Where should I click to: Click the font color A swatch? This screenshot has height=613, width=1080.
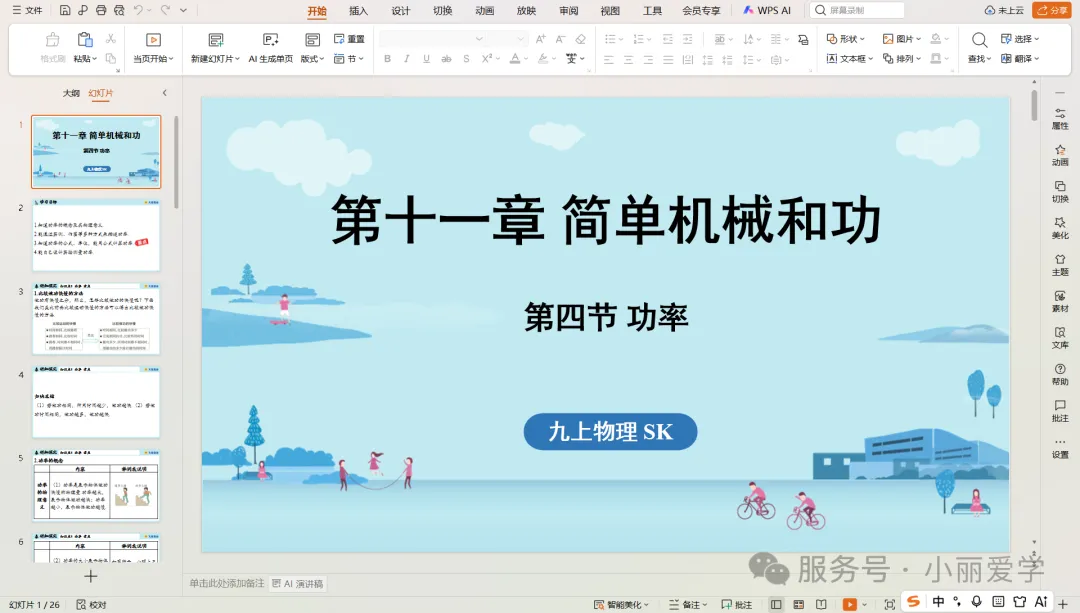(515, 59)
